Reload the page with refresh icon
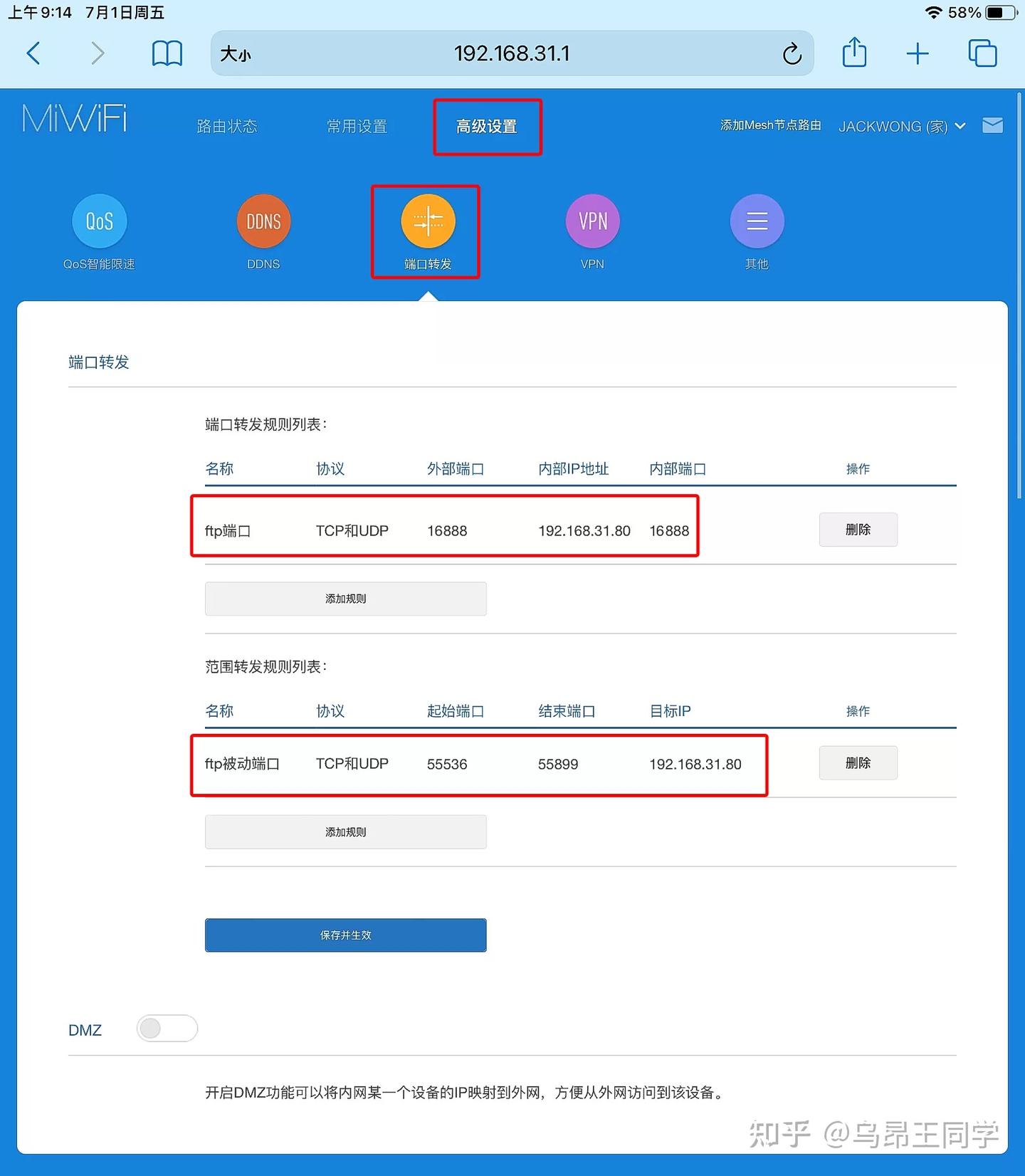Viewport: 1025px width, 1176px height. (x=792, y=53)
